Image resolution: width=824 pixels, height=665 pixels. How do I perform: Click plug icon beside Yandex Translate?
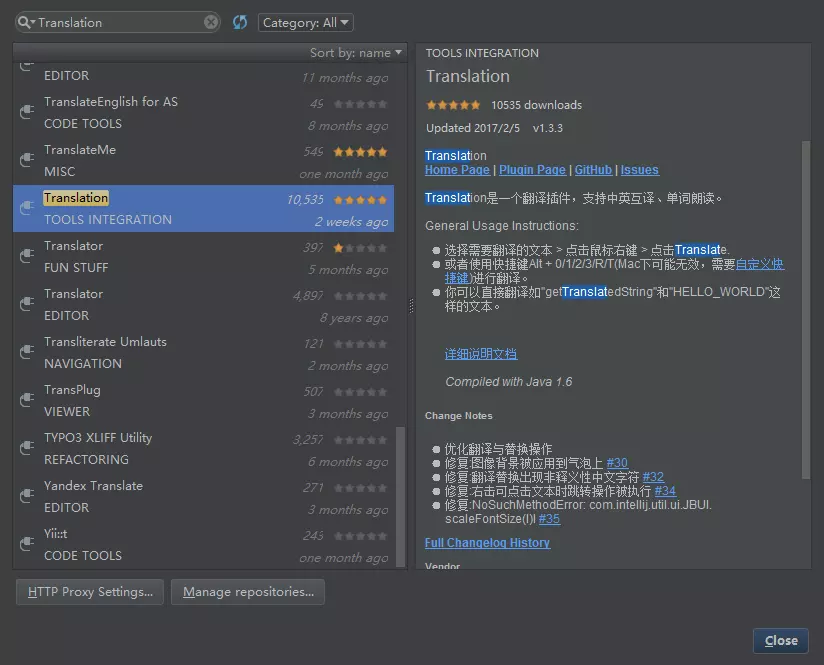pyautogui.click(x=27, y=496)
